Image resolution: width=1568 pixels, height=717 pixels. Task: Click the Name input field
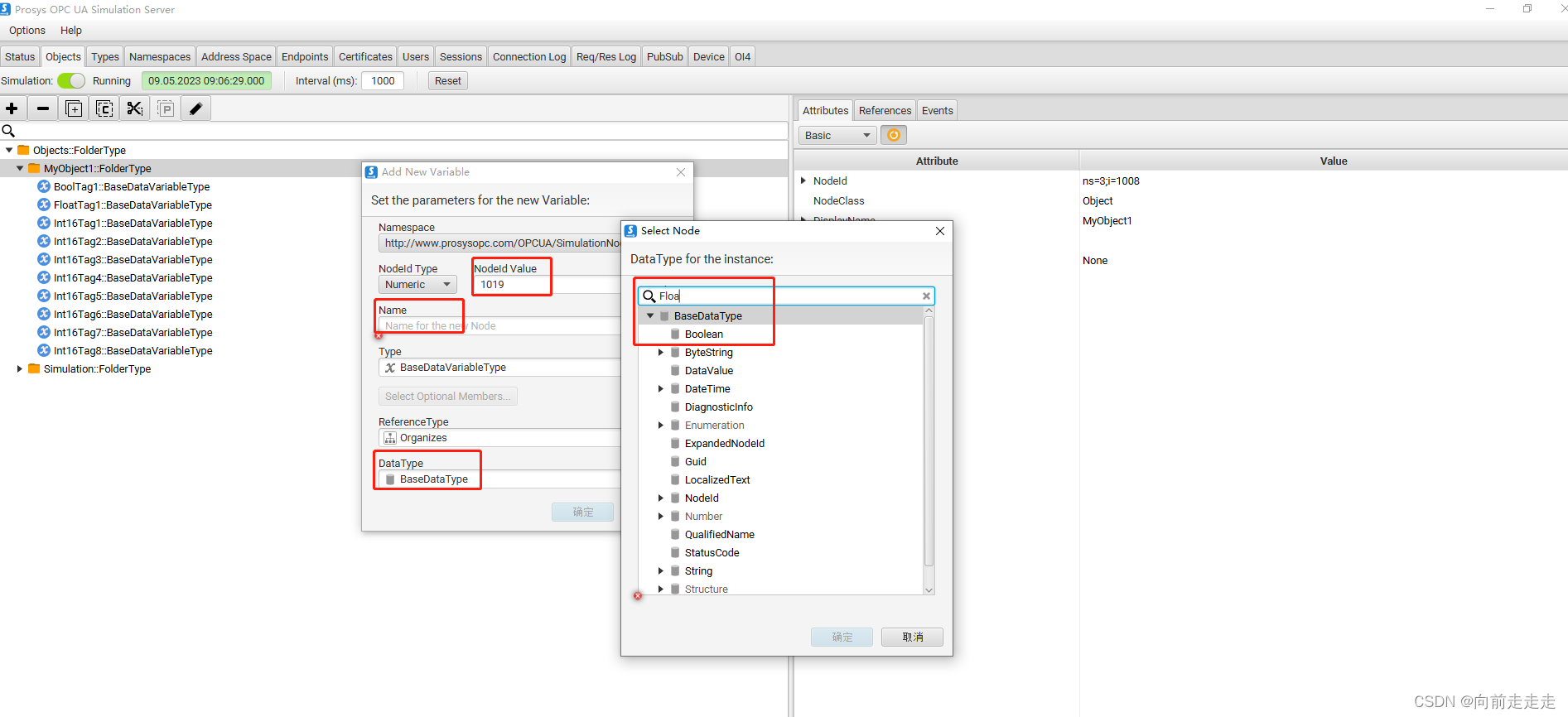click(x=499, y=326)
